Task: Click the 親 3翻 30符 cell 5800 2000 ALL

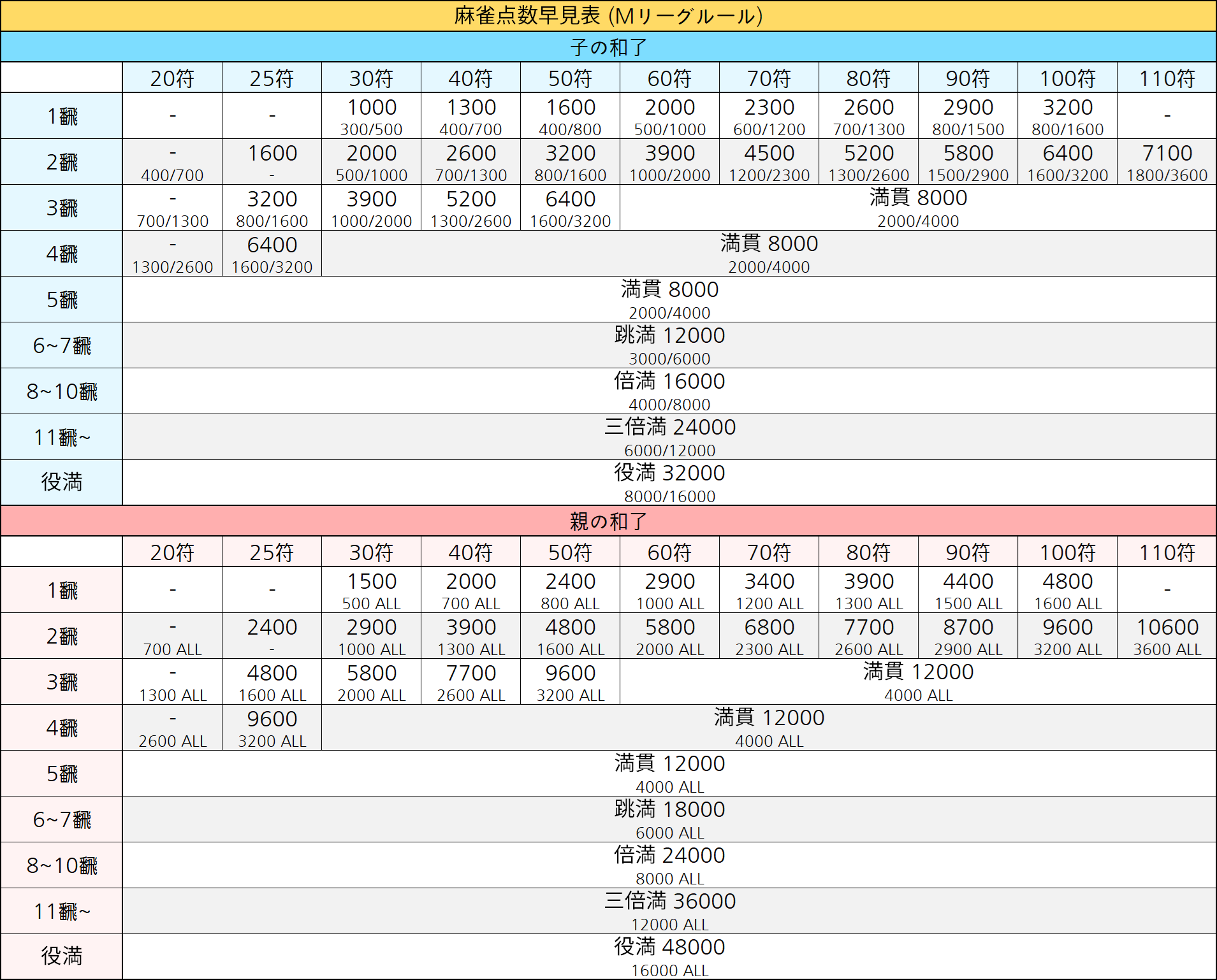Action: pyautogui.click(x=371, y=682)
